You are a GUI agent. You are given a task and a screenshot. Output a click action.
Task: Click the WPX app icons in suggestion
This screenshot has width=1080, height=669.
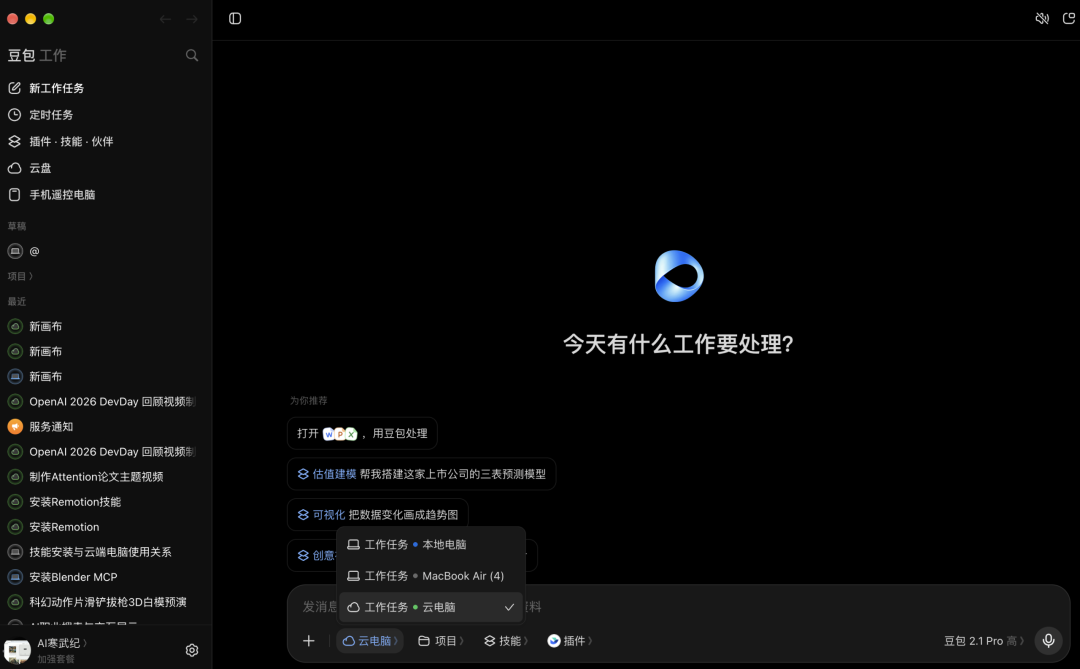pos(340,433)
